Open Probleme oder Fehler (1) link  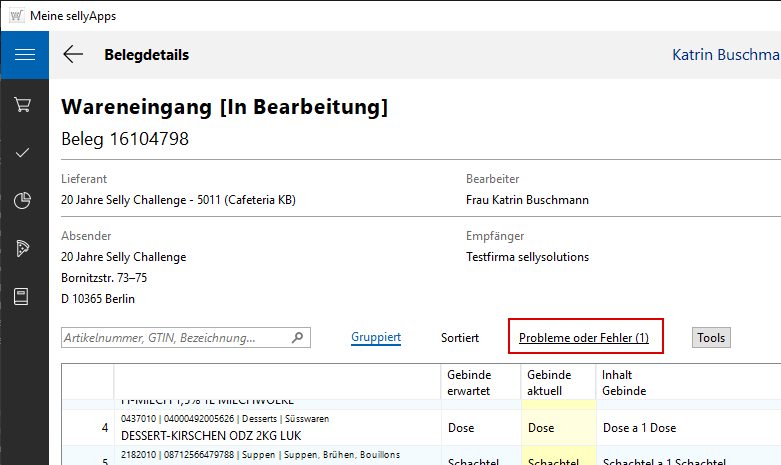point(584,338)
